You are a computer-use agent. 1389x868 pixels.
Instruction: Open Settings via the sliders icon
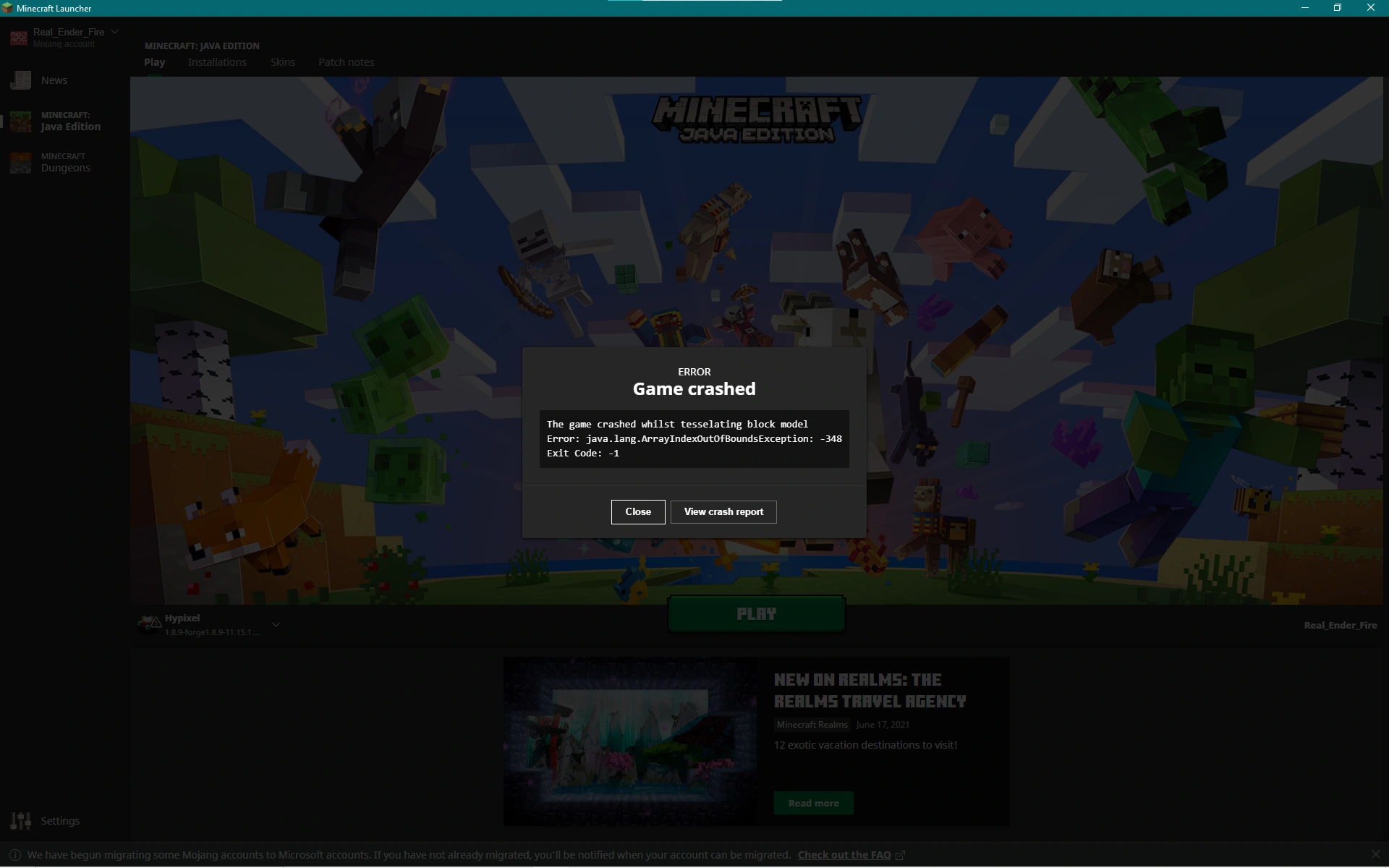coord(21,821)
